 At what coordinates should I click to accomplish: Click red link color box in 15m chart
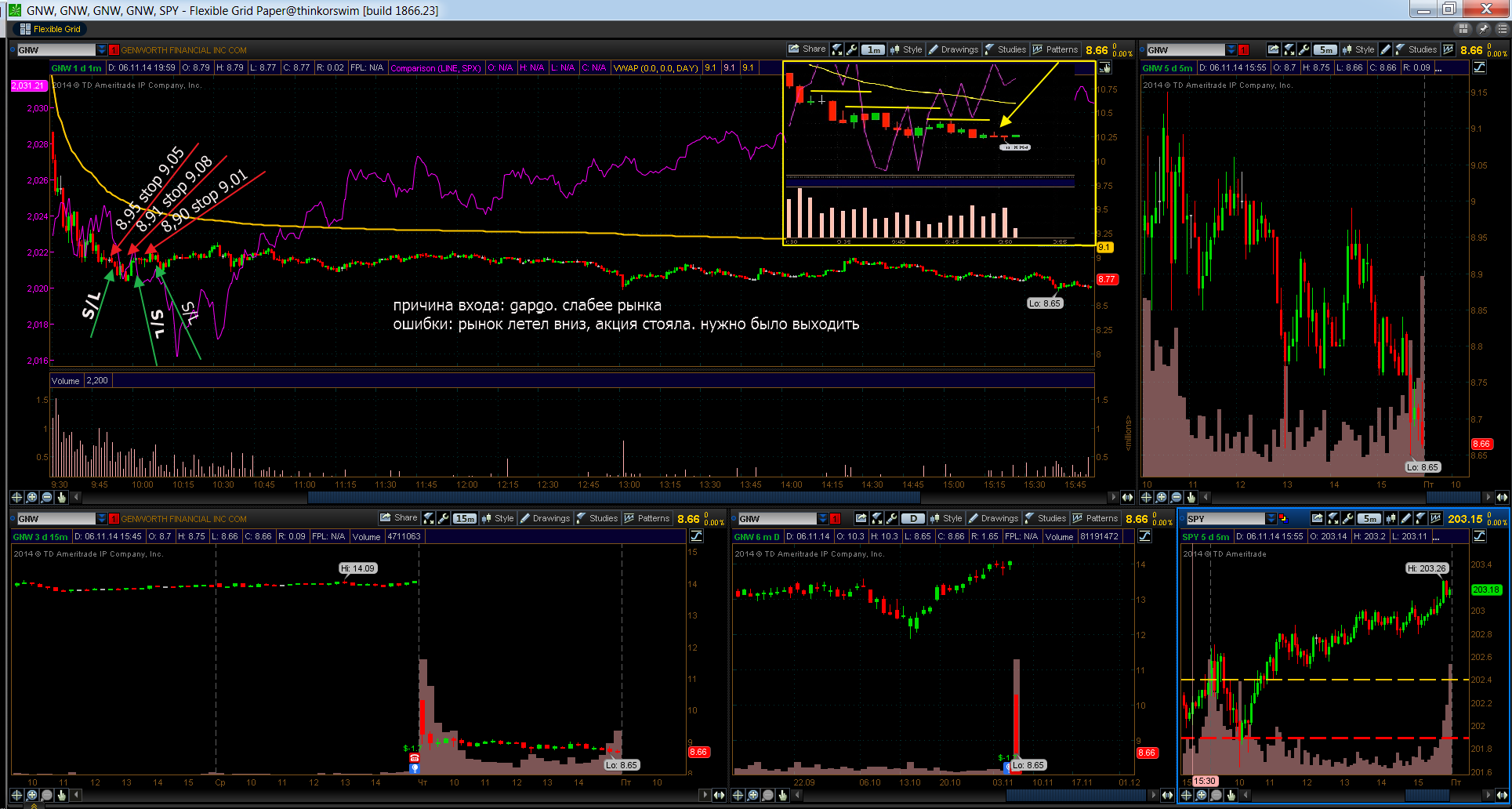(x=114, y=519)
